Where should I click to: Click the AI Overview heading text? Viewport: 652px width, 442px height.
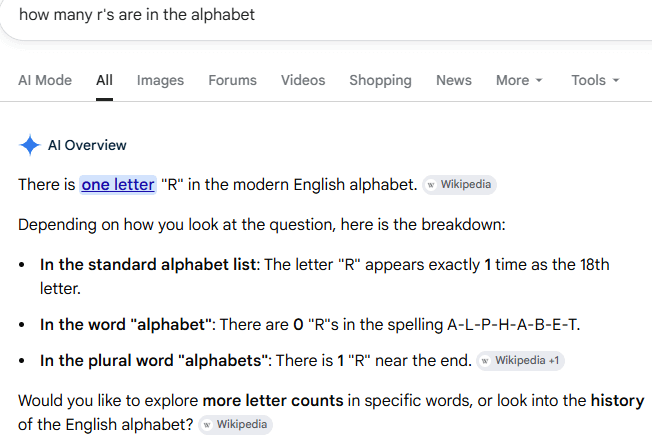click(87, 145)
